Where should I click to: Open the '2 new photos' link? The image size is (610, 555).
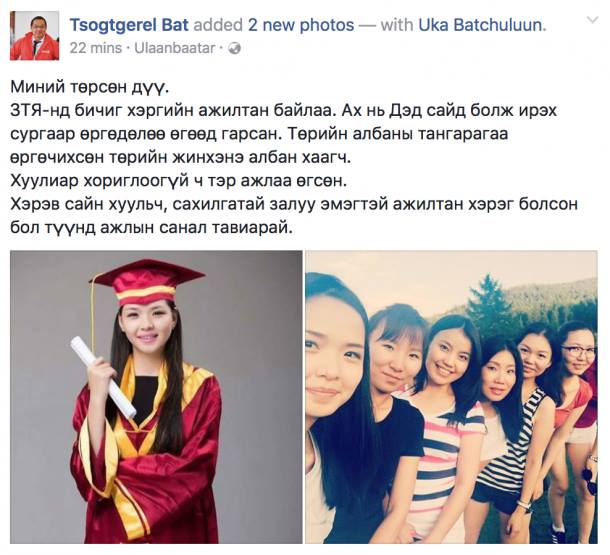[x=301, y=25]
